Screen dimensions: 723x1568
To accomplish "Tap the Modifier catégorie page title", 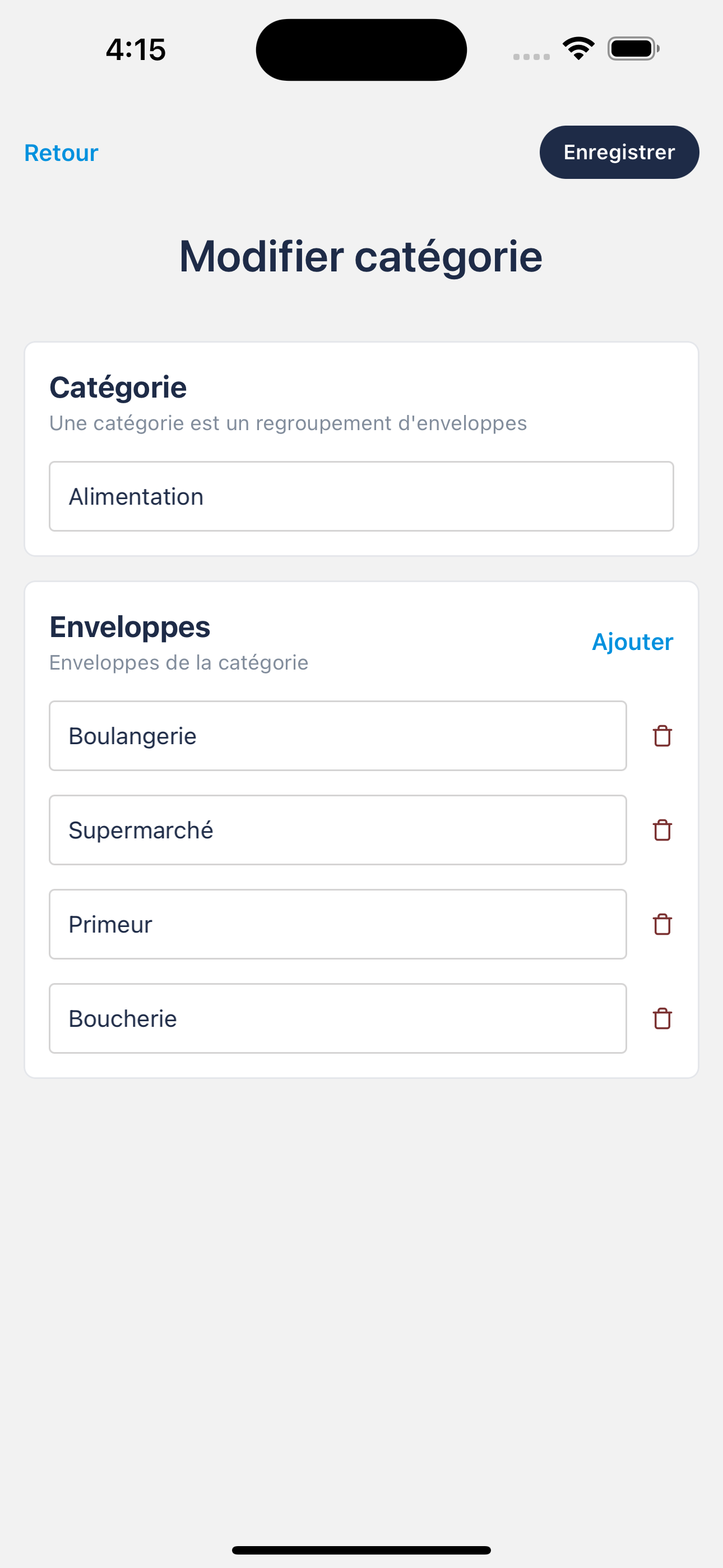I will 361,256.
